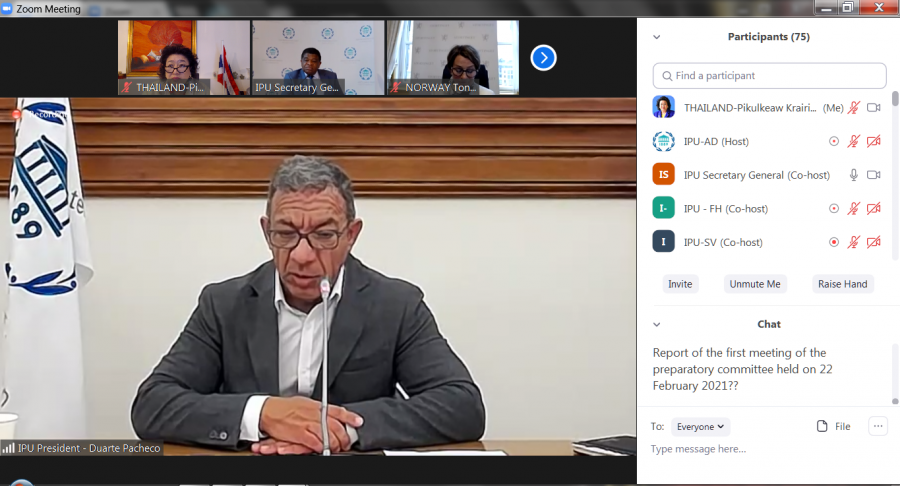Click the microphone icon for IPU Secretary General
This screenshot has width=900, height=486.
(854, 175)
